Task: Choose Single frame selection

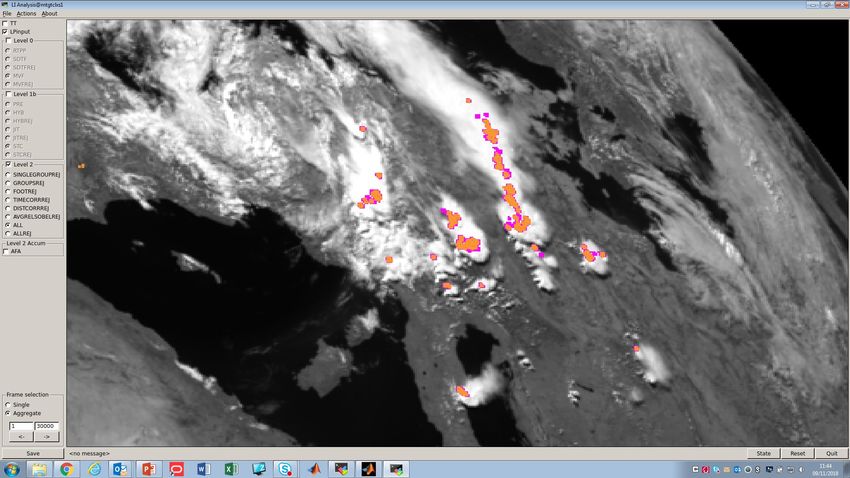Action: tap(8, 405)
